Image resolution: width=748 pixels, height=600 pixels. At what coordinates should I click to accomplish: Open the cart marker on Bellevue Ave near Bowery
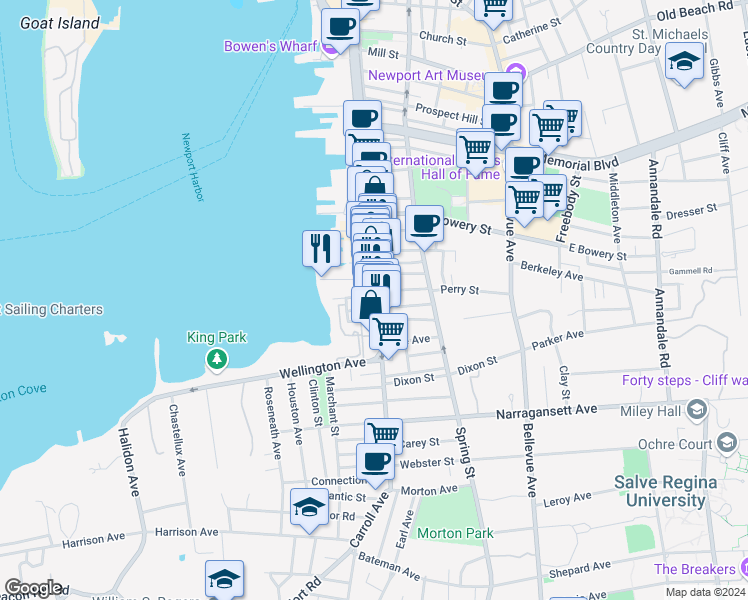click(524, 202)
